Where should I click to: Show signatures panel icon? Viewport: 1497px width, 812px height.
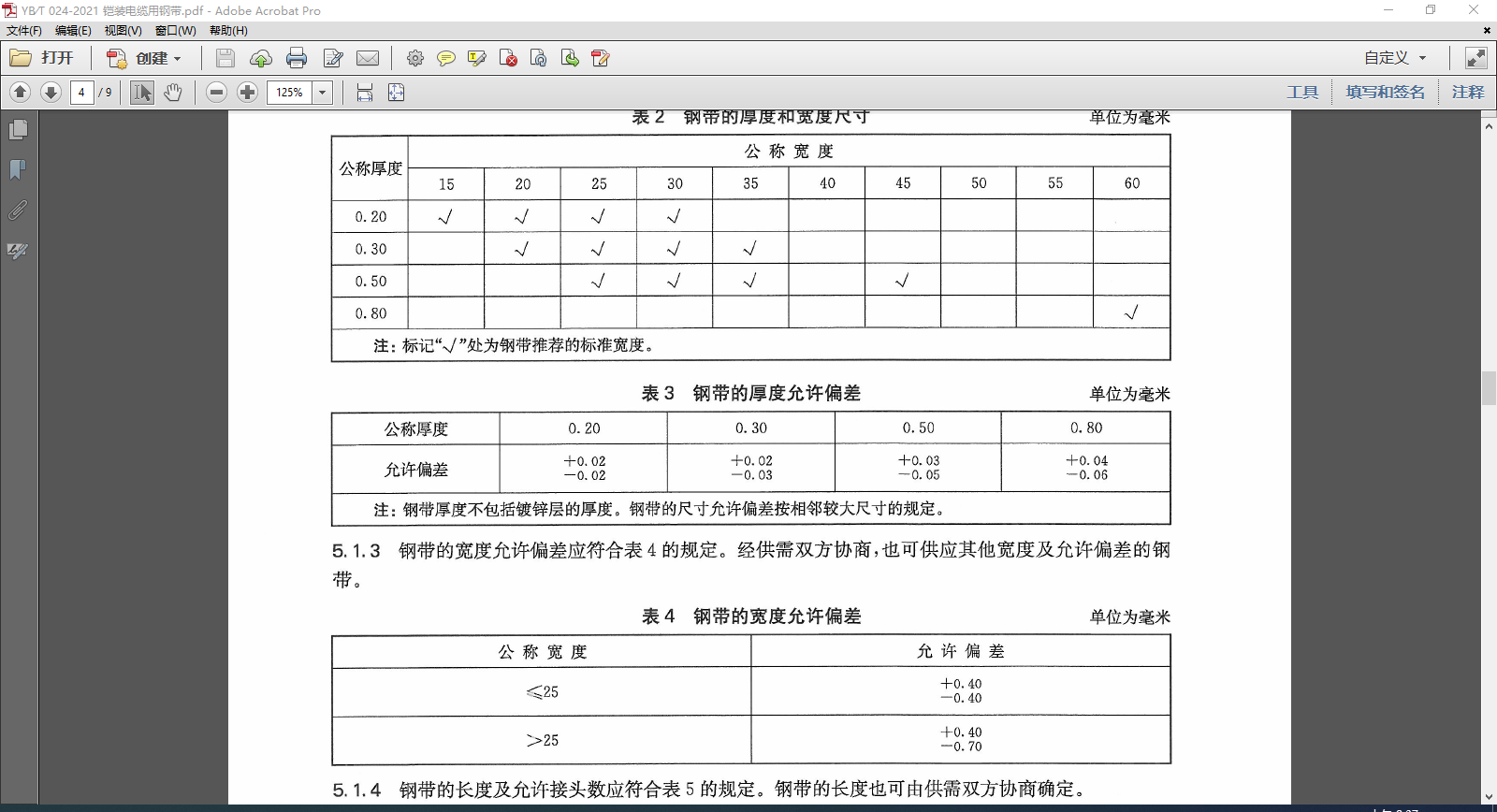tap(18, 251)
